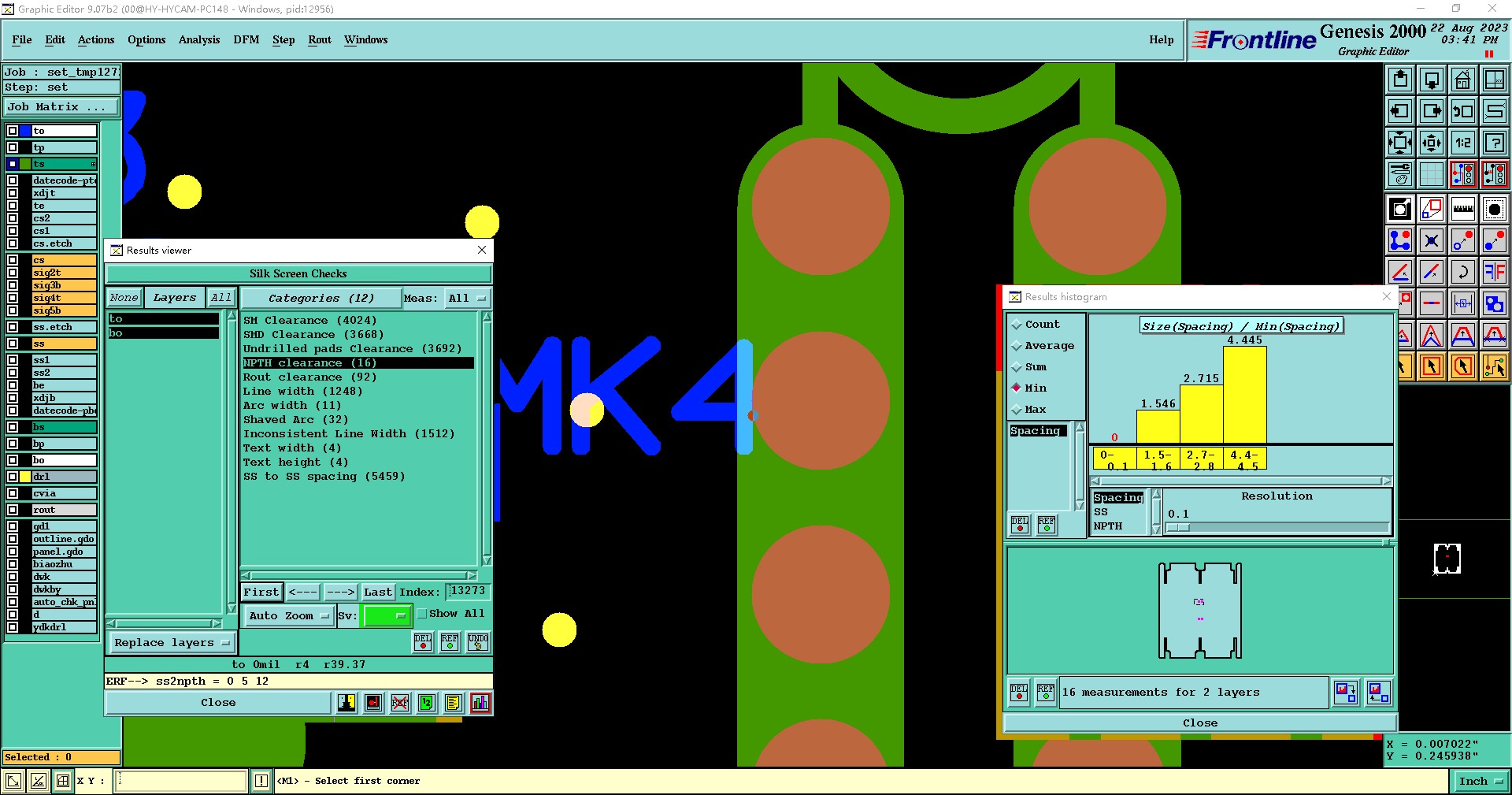Select the Count radio option
1512x795 pixels.
[x=1017, y=325]
